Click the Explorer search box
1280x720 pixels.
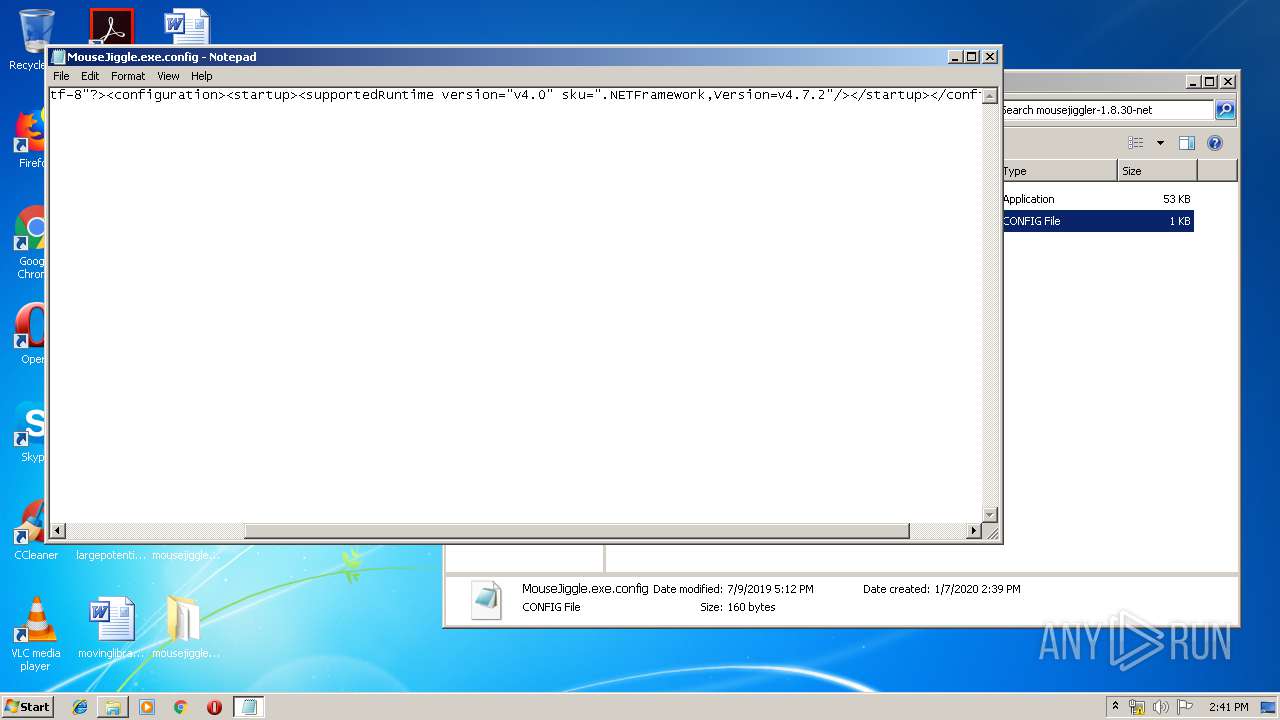[1107, 110]
